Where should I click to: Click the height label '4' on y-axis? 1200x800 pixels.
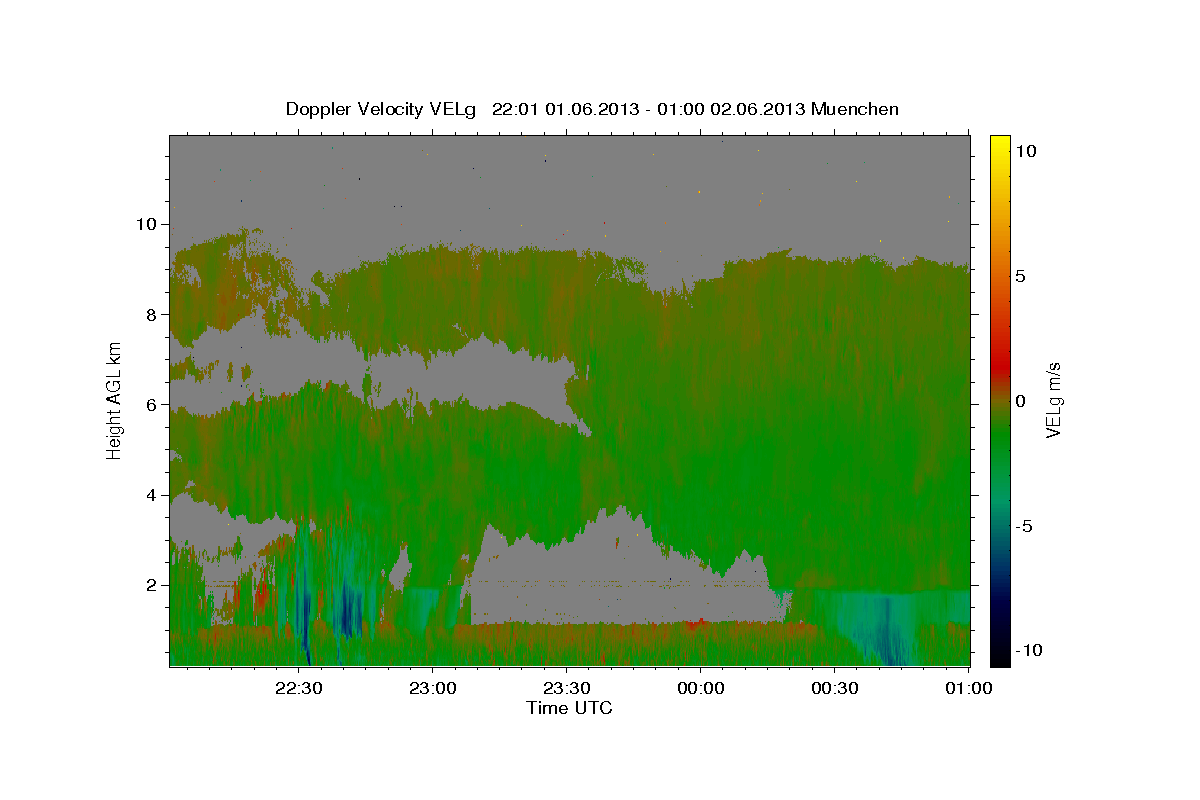point(151,495)
